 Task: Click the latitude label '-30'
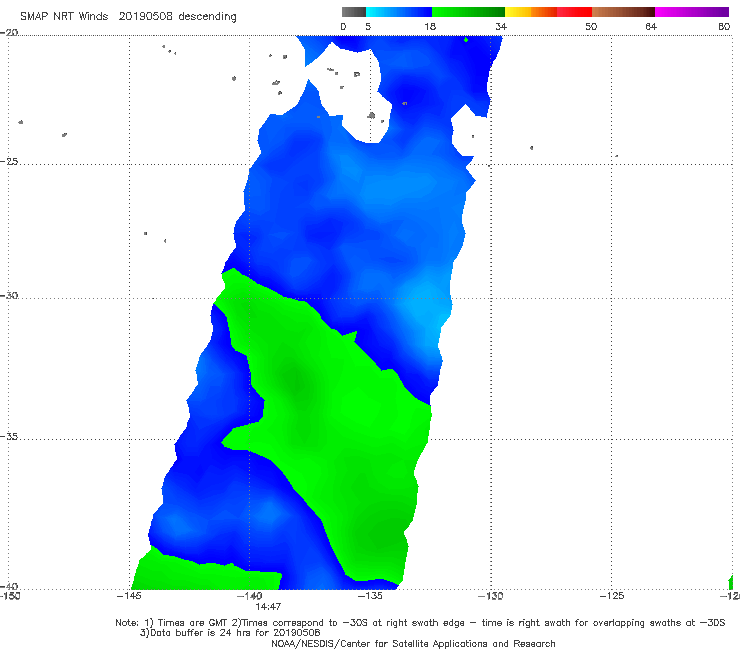click(x=9, y=295)
